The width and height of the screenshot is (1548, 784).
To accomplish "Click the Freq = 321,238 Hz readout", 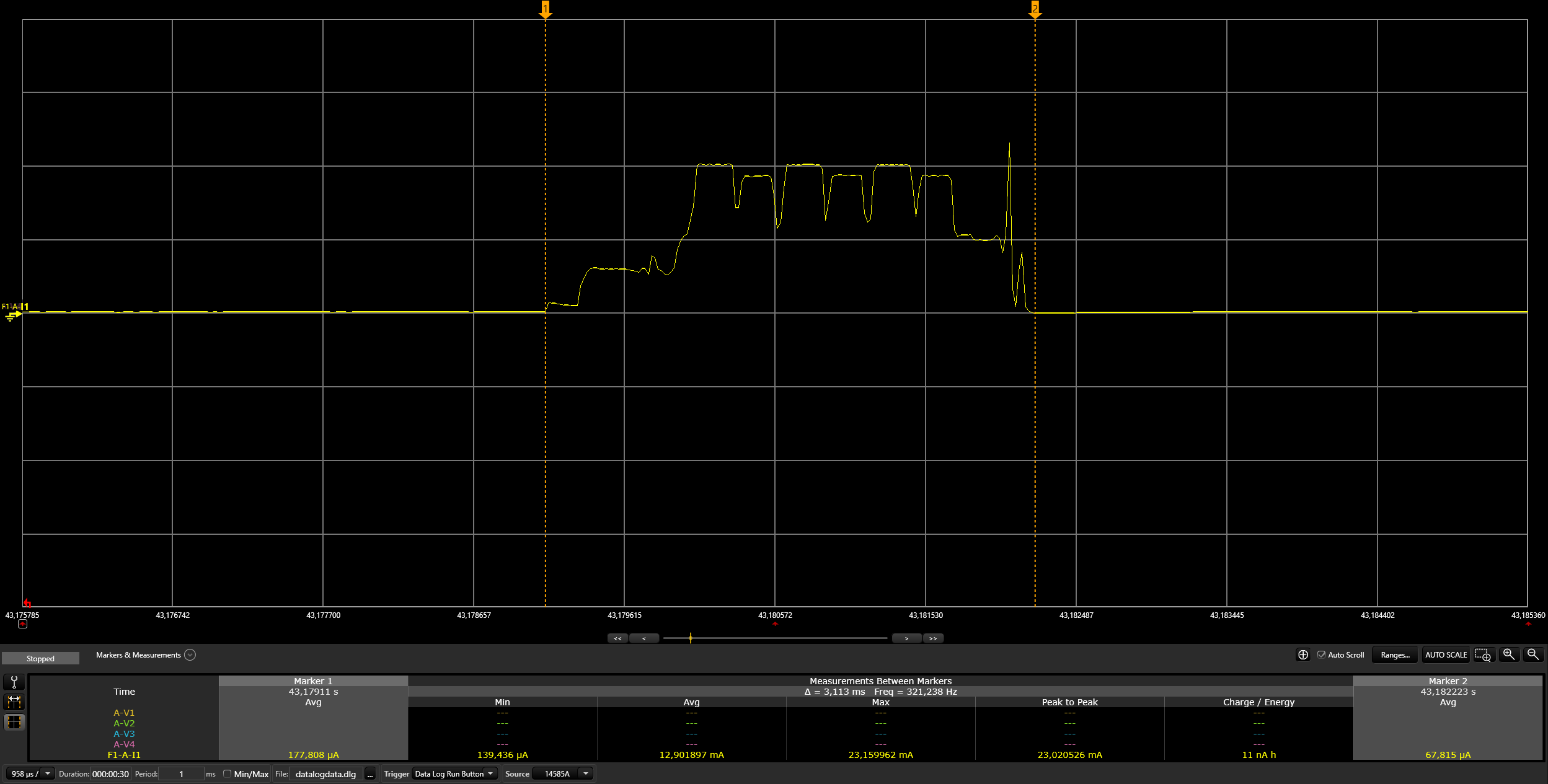I will 916,692.
